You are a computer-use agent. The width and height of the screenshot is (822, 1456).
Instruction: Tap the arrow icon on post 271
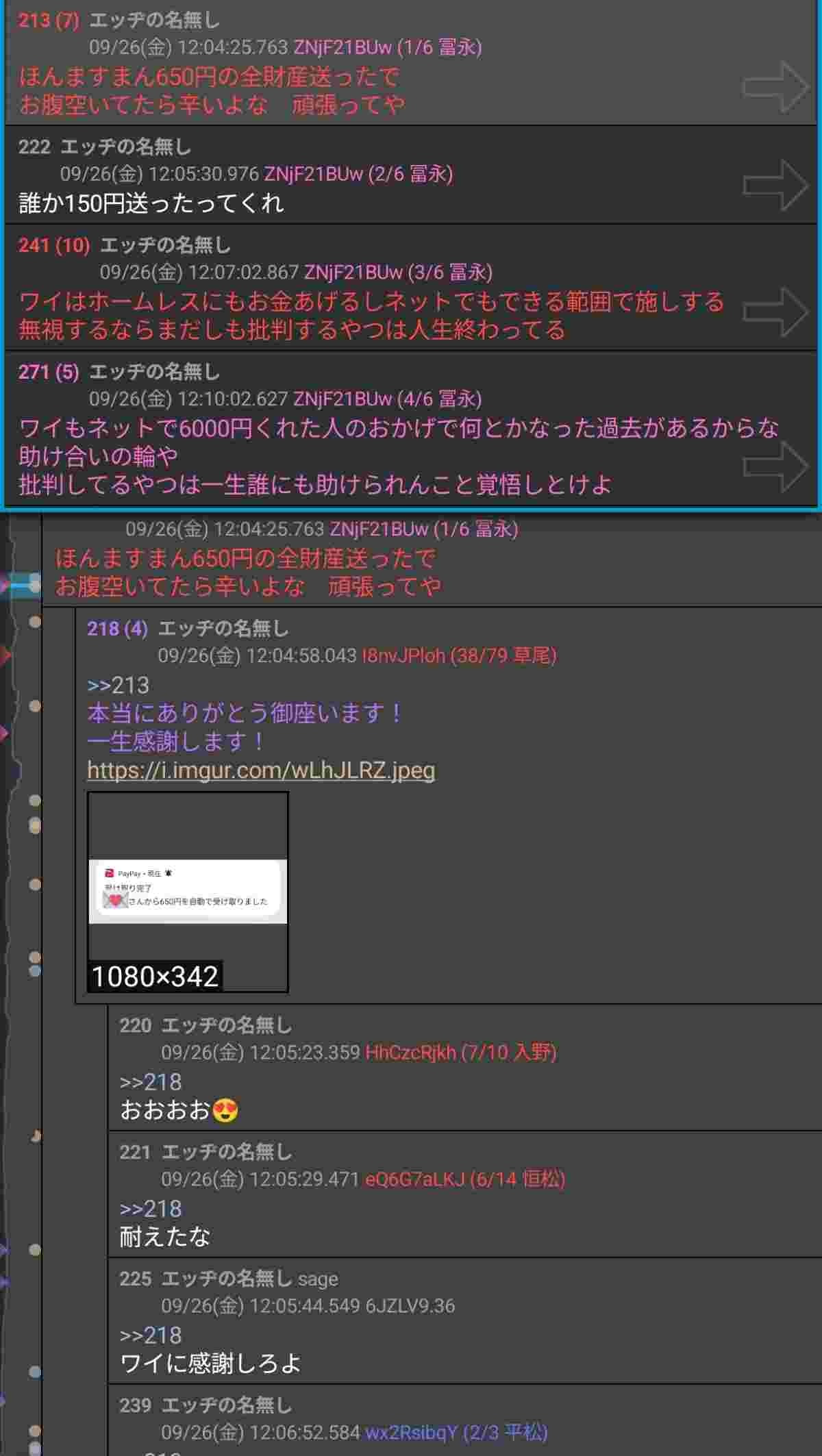775,466
